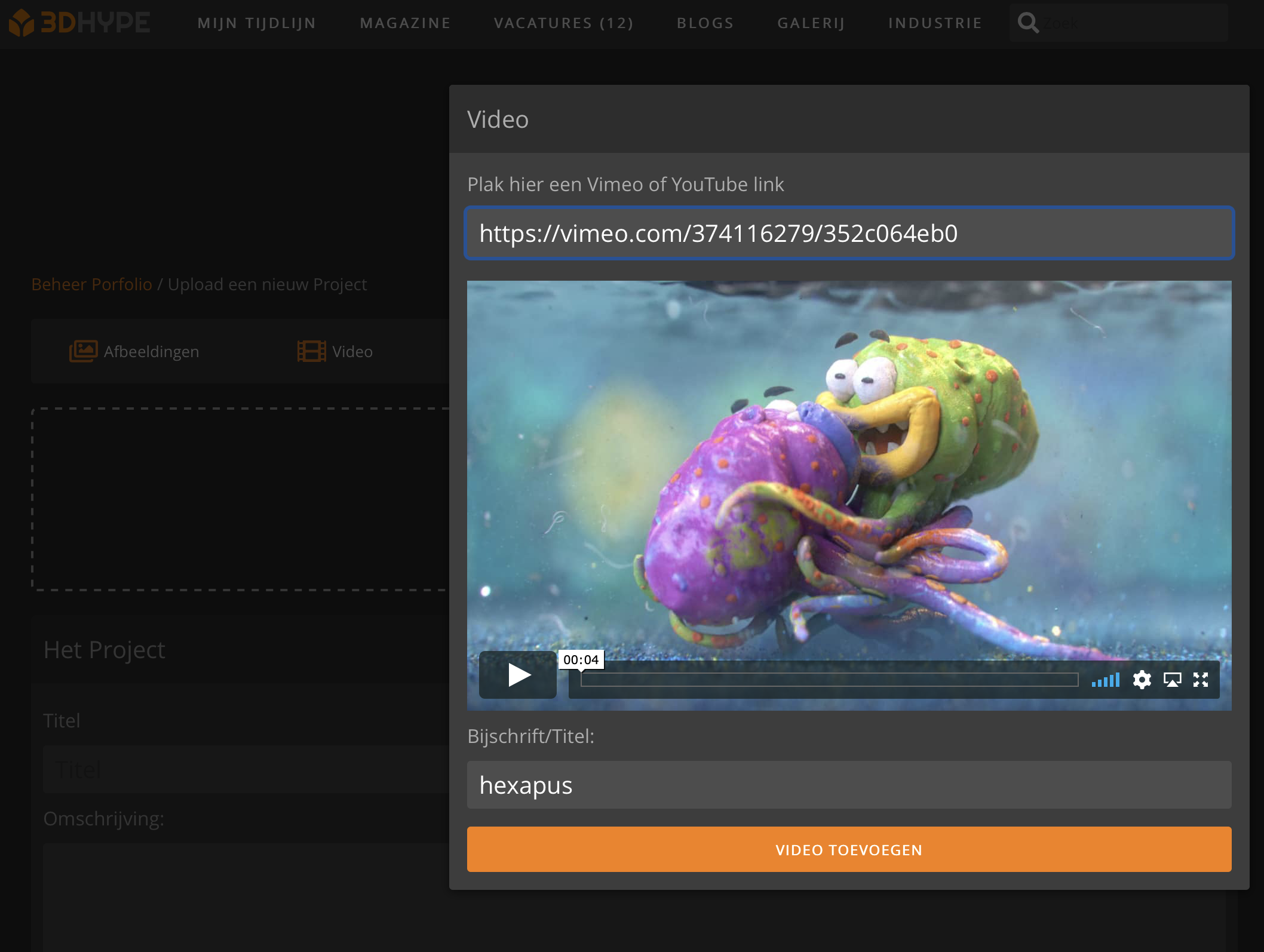This screenshot has height=952, width=1264.
Task: Select the Afbeeldingen tab label
Action: (151, 352)
